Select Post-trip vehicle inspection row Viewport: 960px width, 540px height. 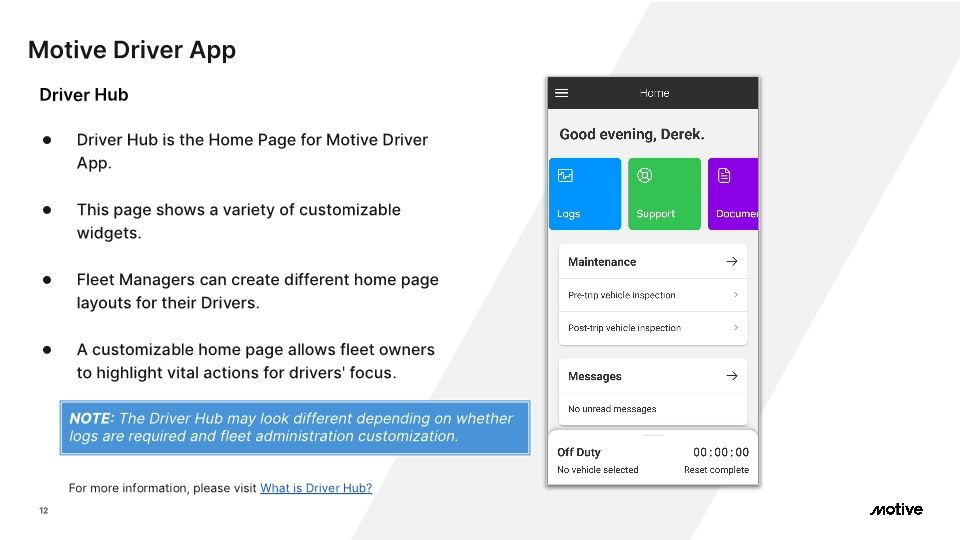[x=653, y=328]
